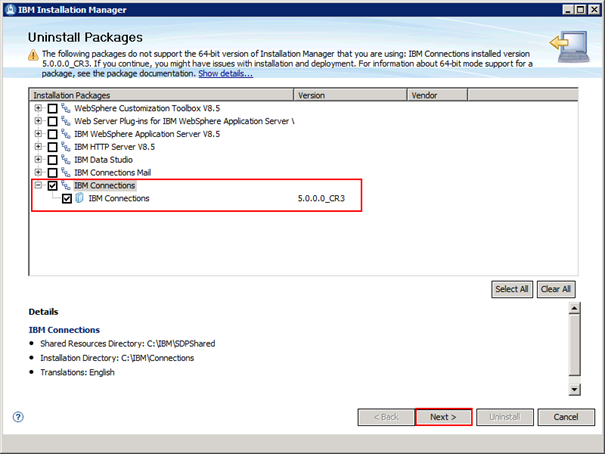Click the IBM WebSphere Application Server package icon
The image size is (605, 454).
click(66, 133)
